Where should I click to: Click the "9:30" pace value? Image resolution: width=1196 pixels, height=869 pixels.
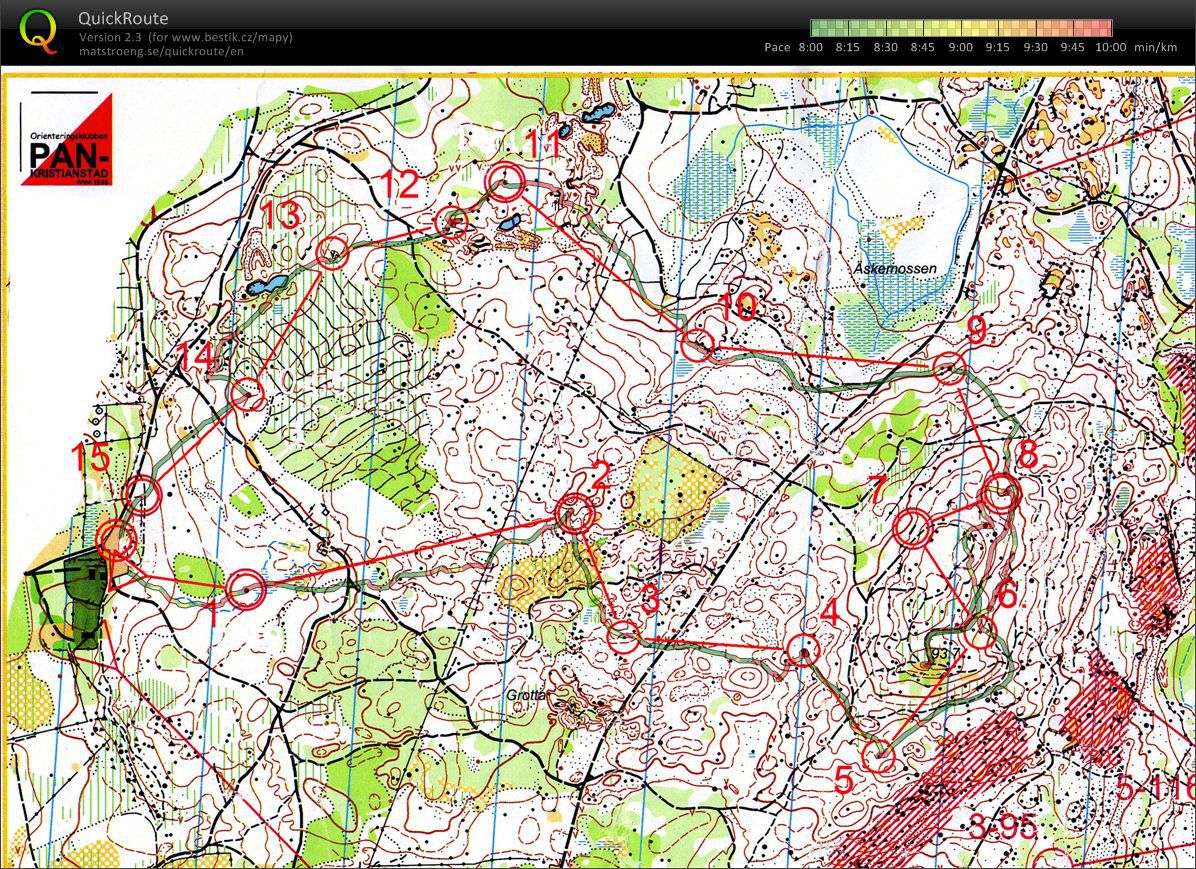pyautogui.click(x=1035, y=47)
